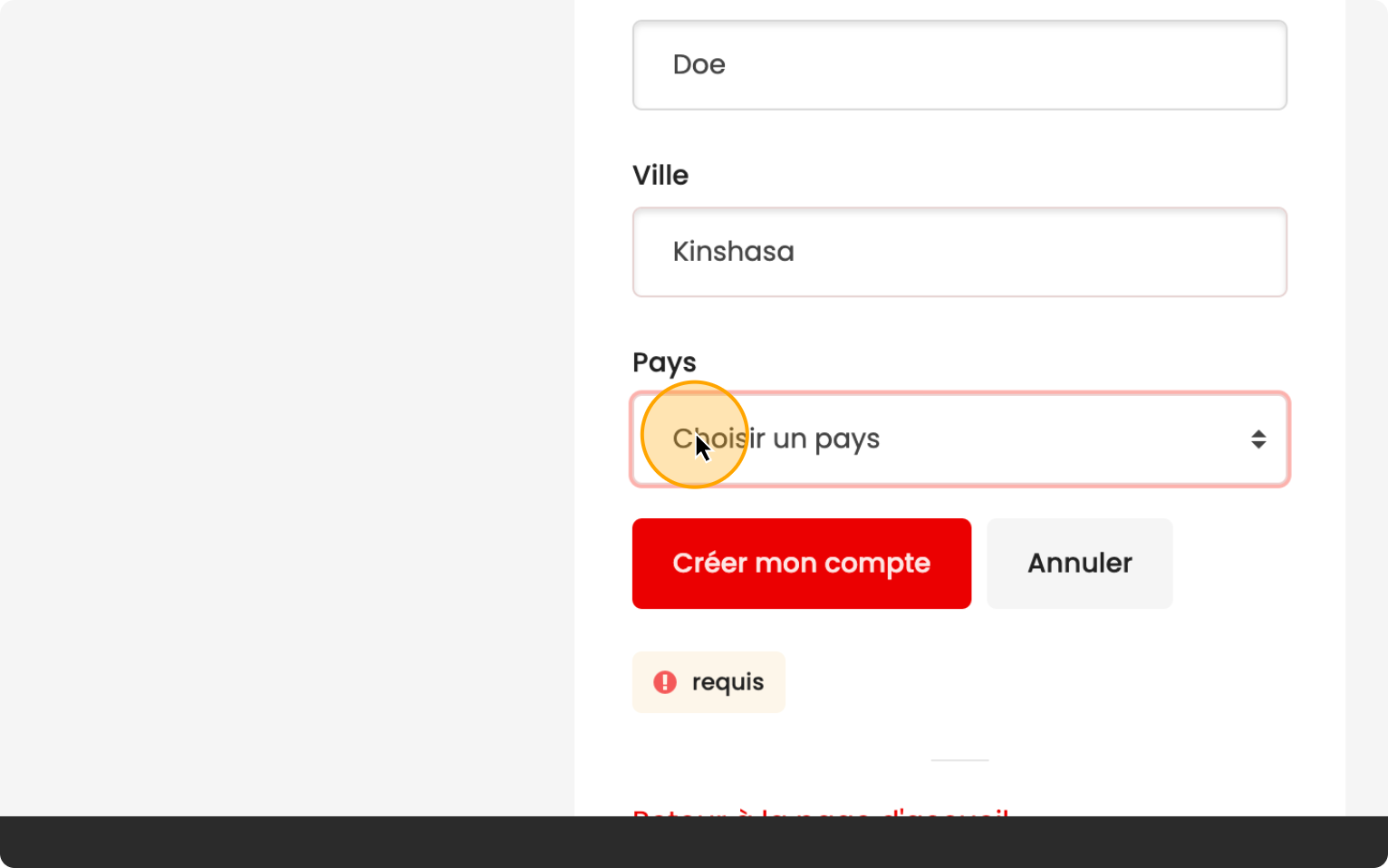
Task: Click the dark bar at the bottom
Action: click(x=694, y=843)
